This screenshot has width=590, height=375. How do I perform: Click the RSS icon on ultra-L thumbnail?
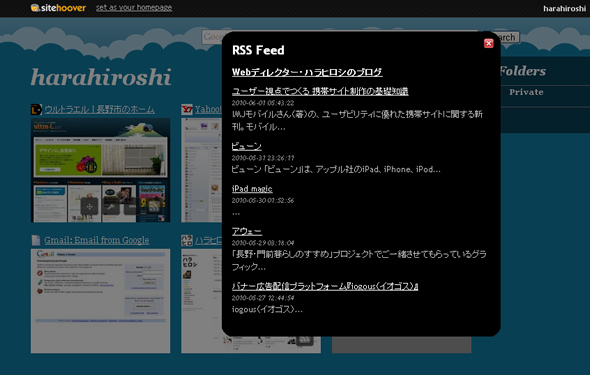coord(154,206)
